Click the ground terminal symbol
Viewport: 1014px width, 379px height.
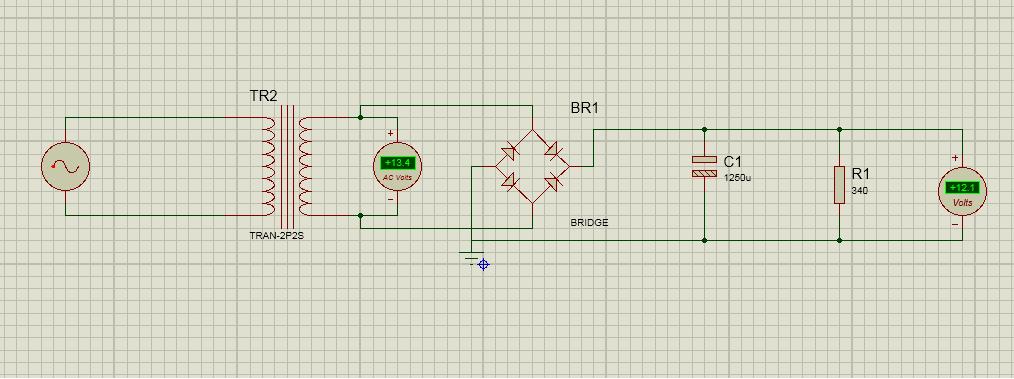pyautogui.click(x=471, y=257)
